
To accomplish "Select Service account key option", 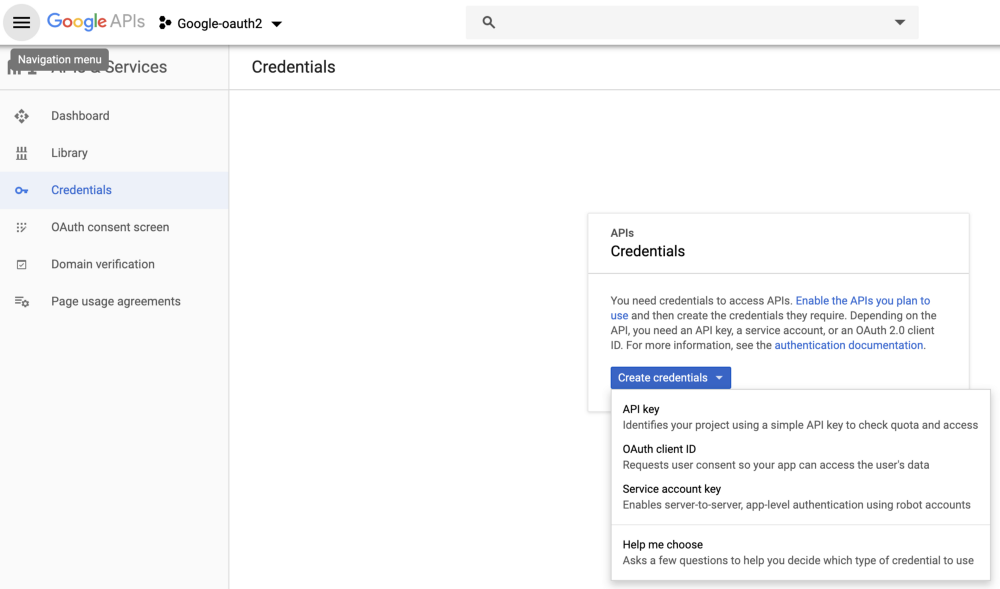I will 671,489.
